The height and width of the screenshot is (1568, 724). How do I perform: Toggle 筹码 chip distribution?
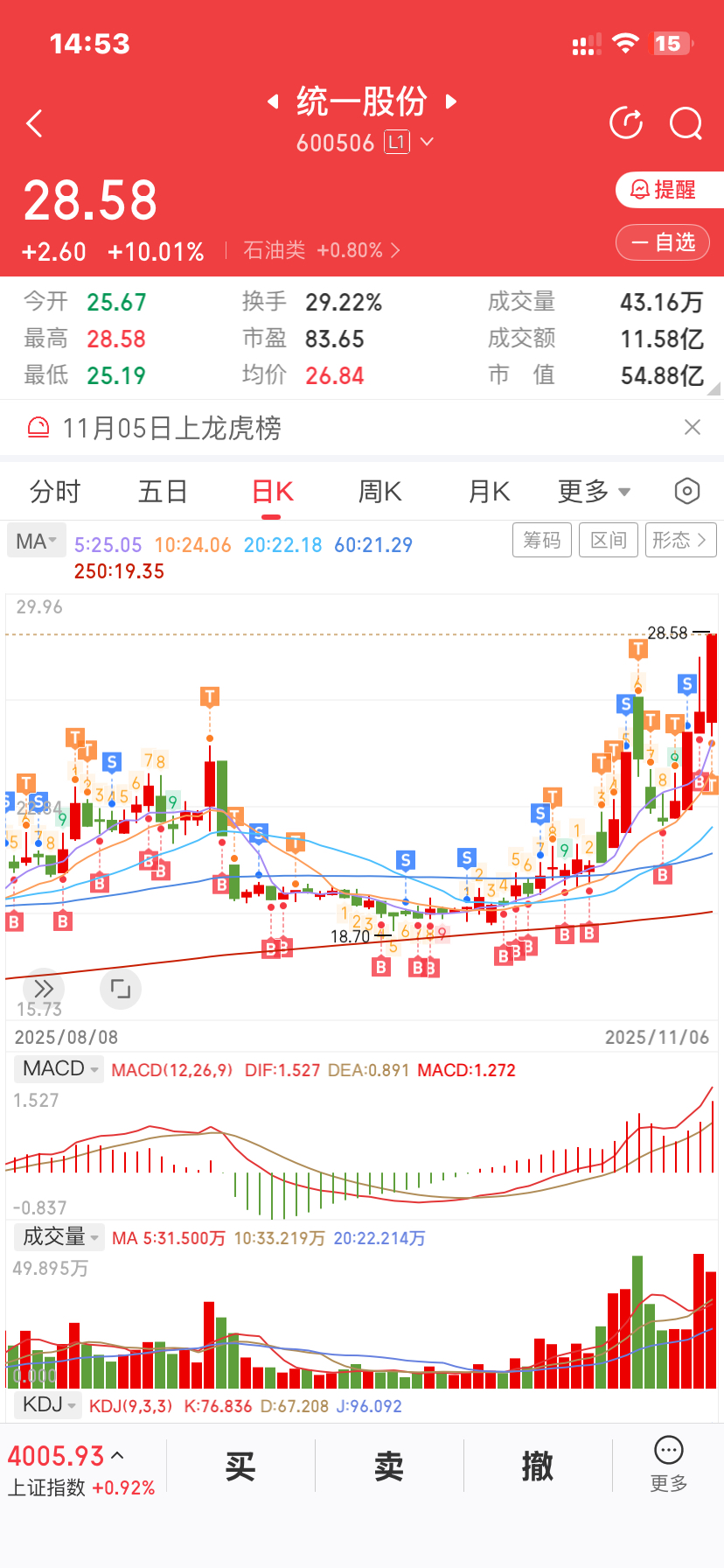(542, 540)
